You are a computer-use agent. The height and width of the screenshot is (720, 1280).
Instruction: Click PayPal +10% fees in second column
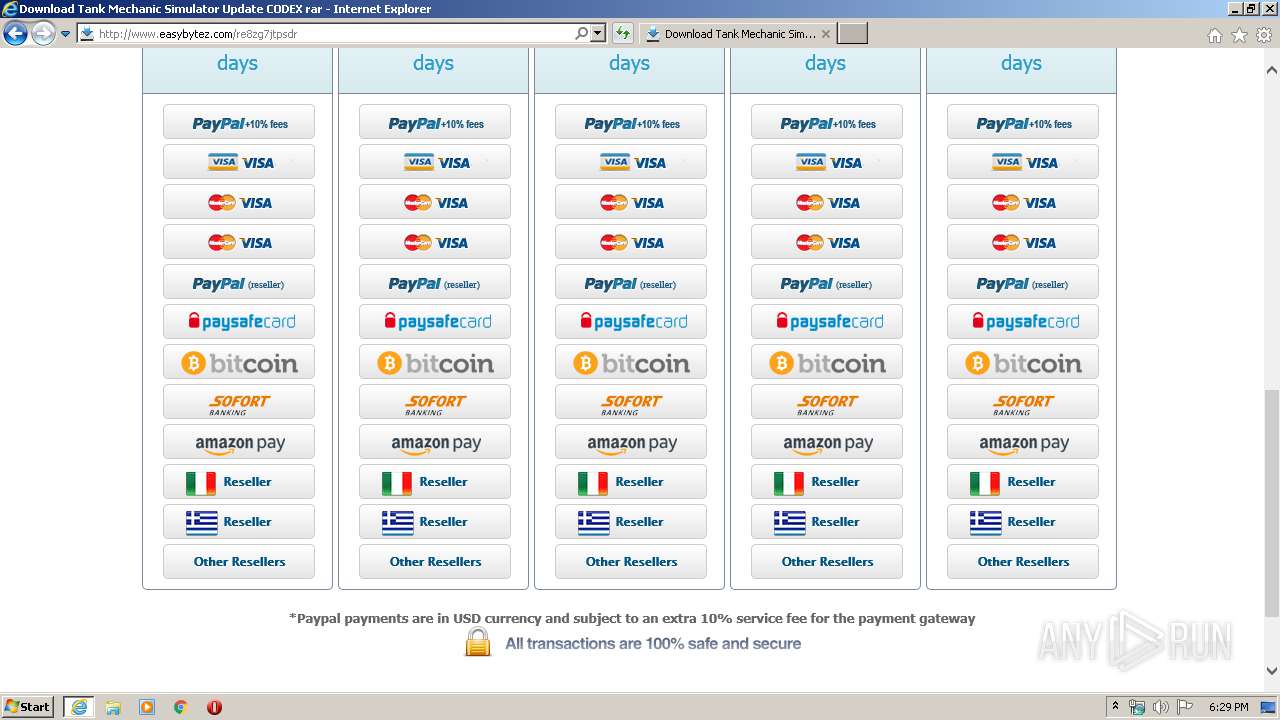pyautogui.click(x=435, y=122)
